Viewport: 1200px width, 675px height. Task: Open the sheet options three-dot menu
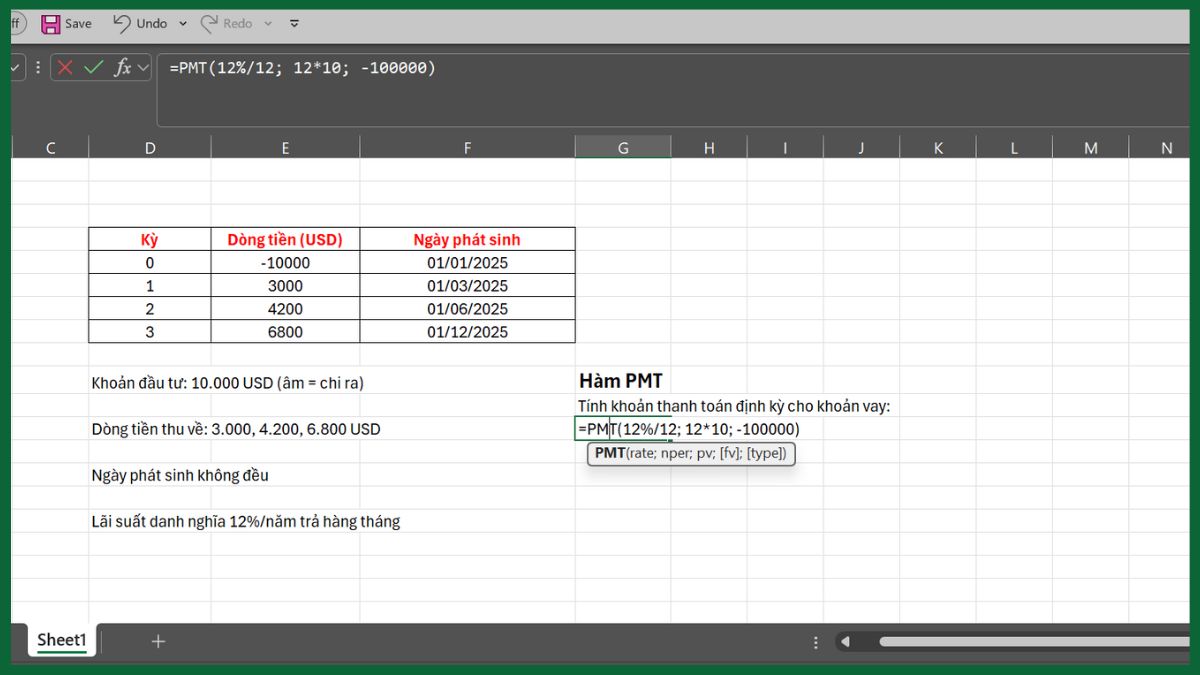[815, 642]
